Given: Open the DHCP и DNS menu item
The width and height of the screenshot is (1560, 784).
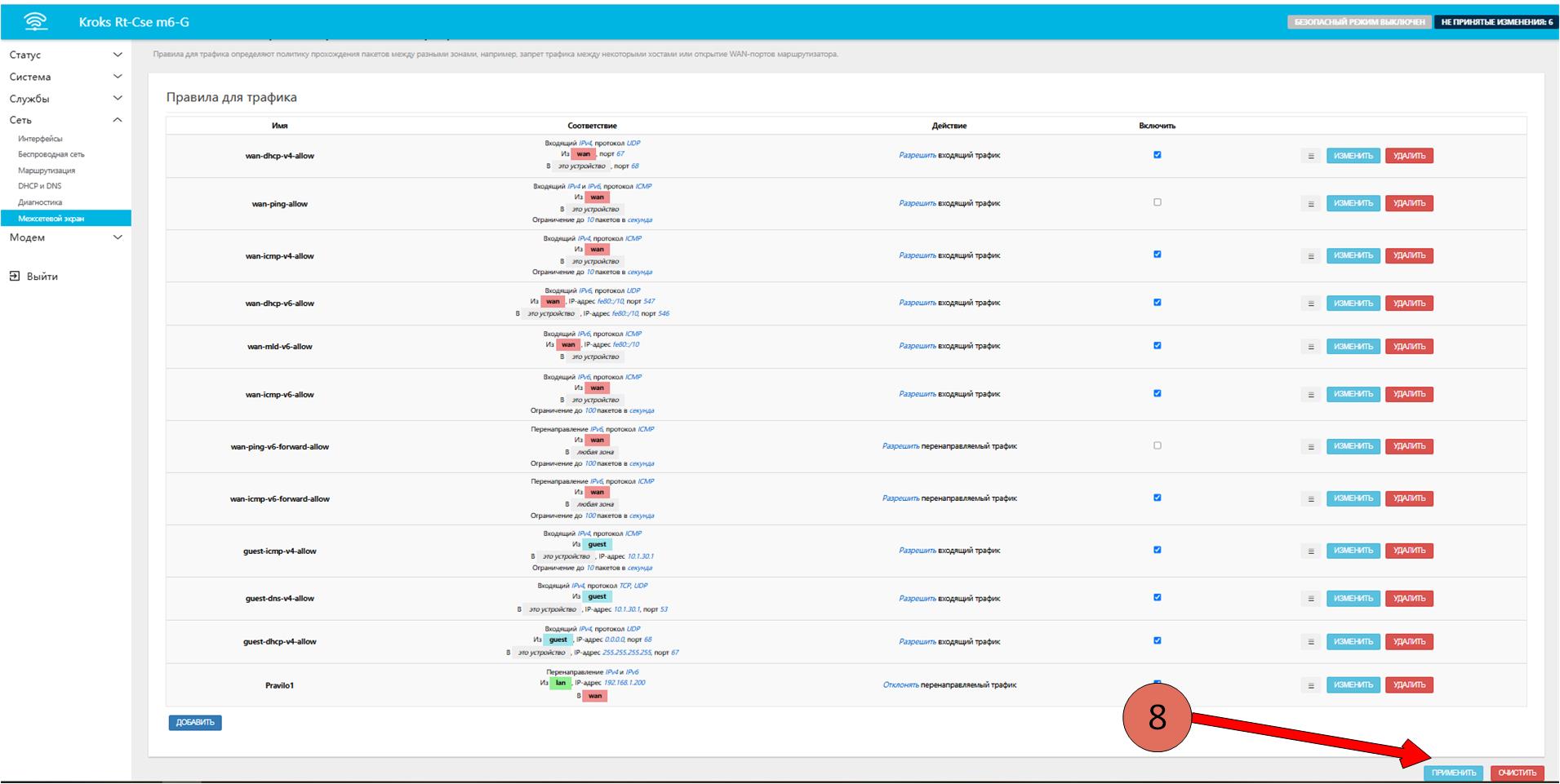Looking at the screenshot, I should click(40, 186).
